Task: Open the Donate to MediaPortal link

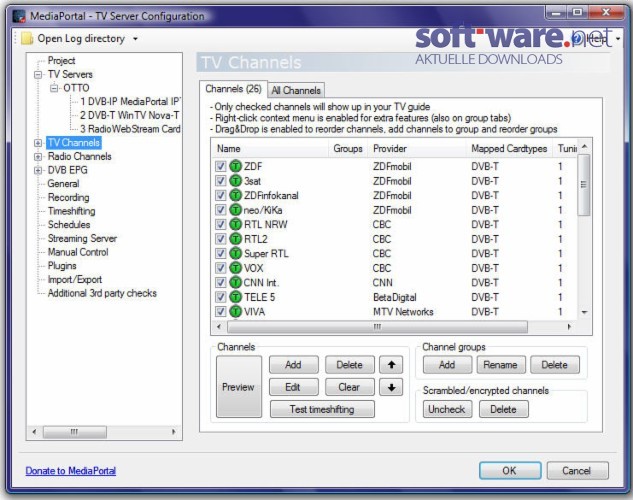Action: pyautogui.click(x=71, y=471)
